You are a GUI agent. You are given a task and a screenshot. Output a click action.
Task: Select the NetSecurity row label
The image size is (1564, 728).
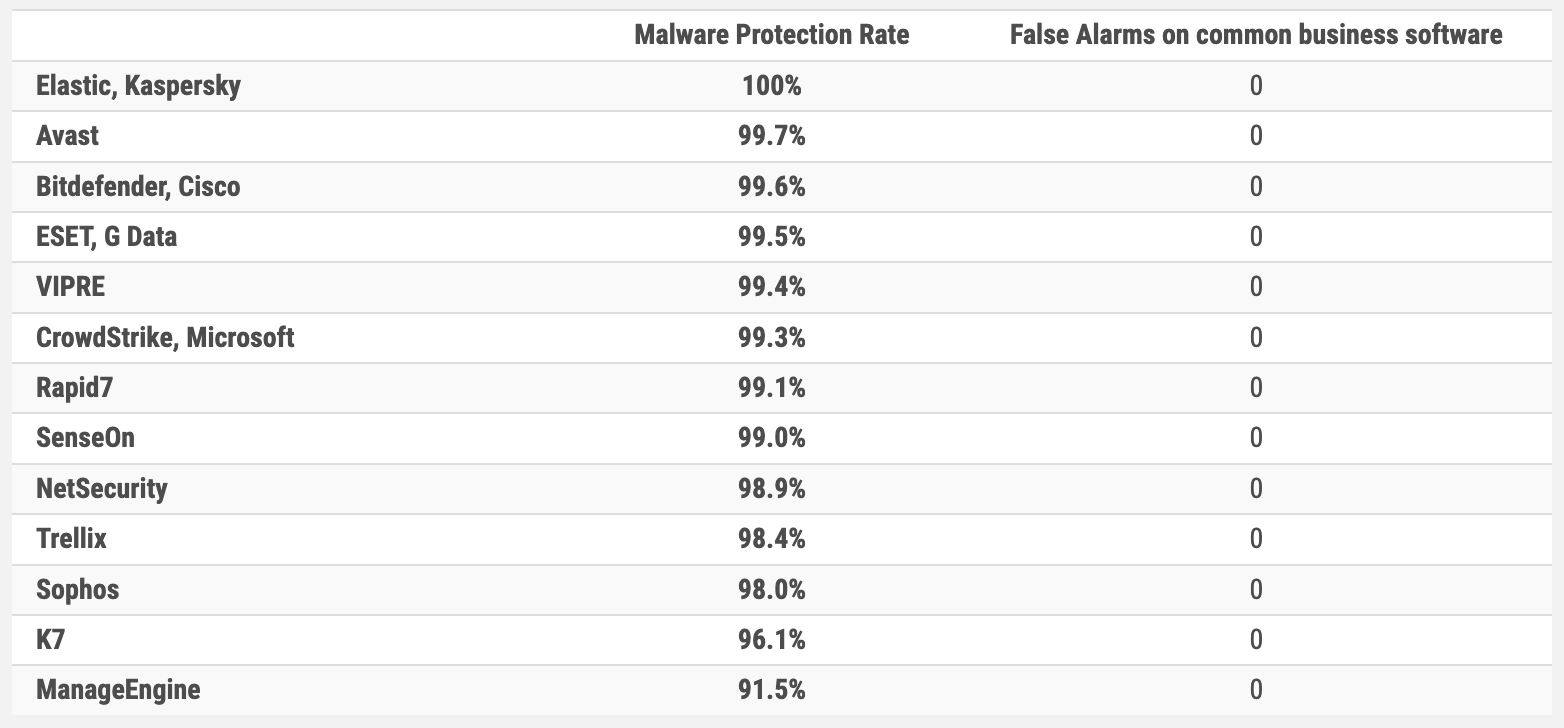[x=102, y=489]
